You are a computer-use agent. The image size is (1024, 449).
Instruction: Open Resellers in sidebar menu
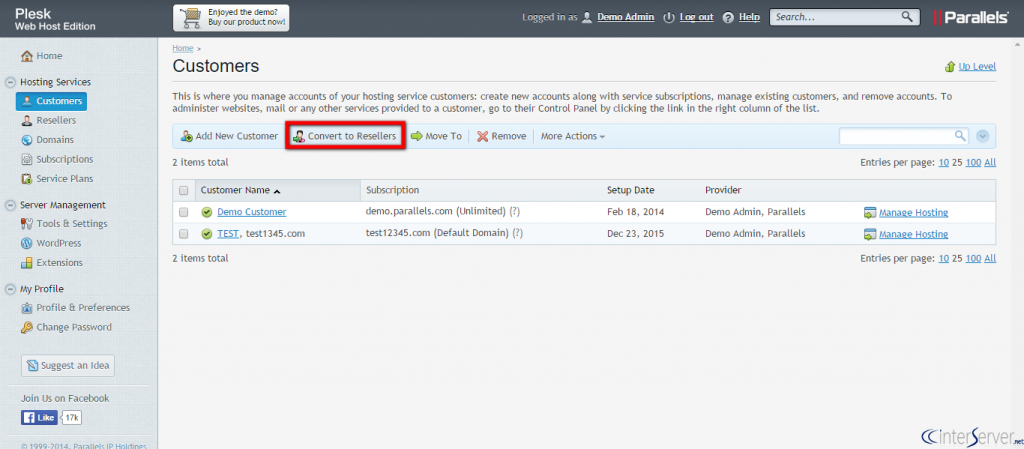56,121
